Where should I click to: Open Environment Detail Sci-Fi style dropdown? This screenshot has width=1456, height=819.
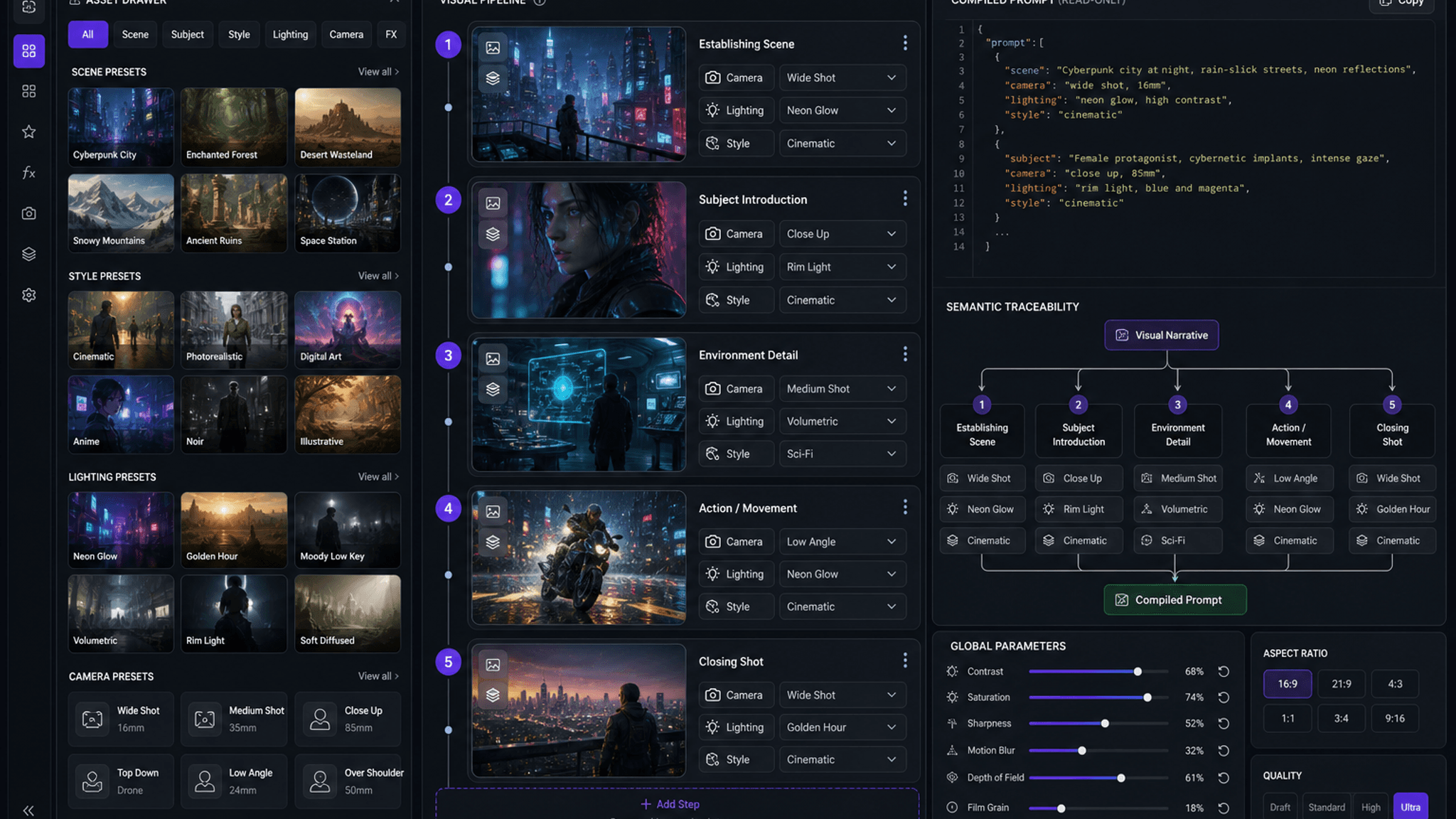point(842,454)
